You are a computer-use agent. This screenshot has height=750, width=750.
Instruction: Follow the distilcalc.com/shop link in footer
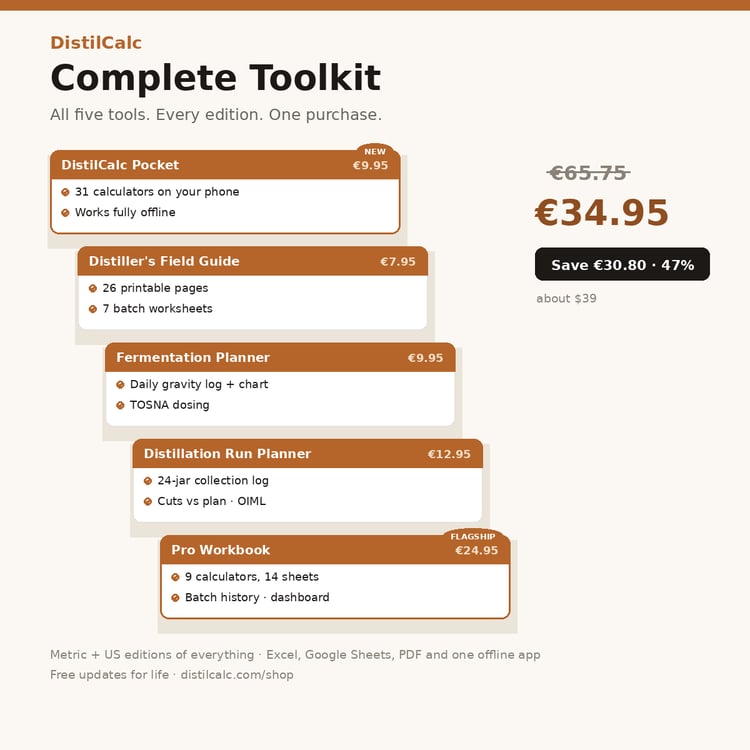pos(237,675)
